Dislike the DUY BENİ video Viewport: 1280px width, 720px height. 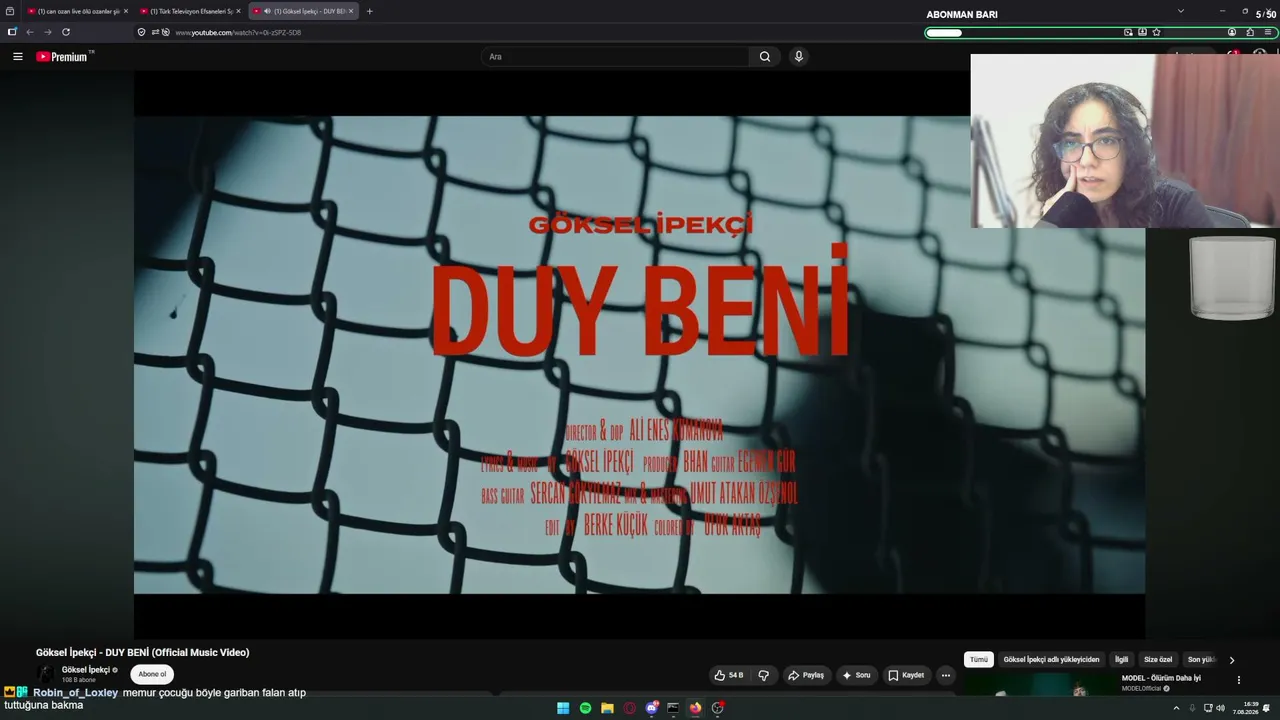(764, 675)
